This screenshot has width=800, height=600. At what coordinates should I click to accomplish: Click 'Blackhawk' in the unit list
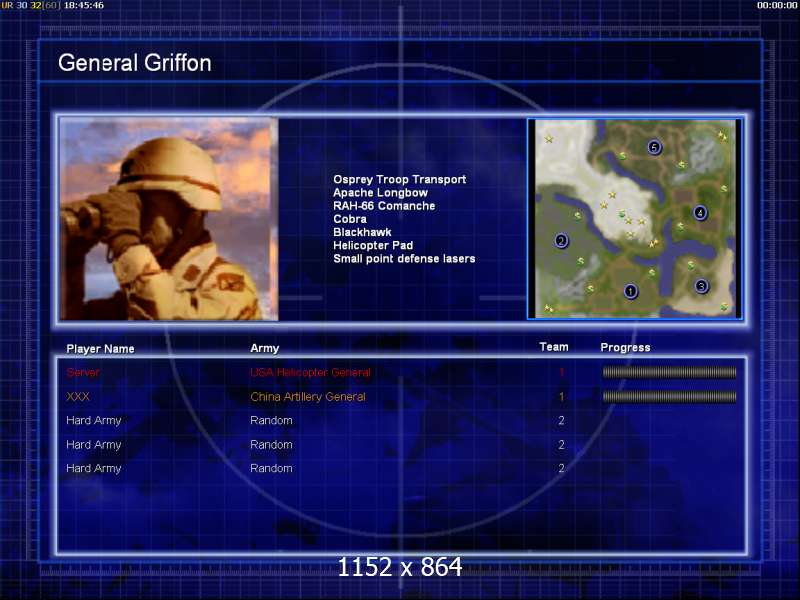point(362,233)
